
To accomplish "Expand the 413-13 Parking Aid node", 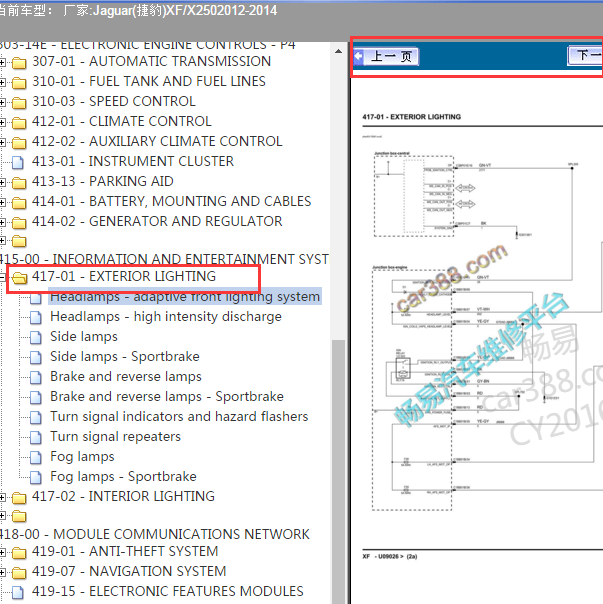I will [x=2, y=182].
